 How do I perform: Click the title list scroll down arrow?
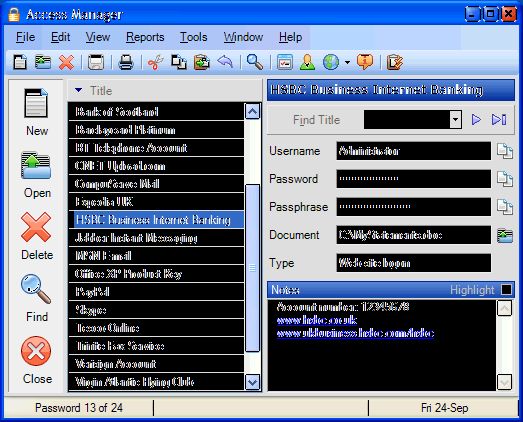(252, 382)
